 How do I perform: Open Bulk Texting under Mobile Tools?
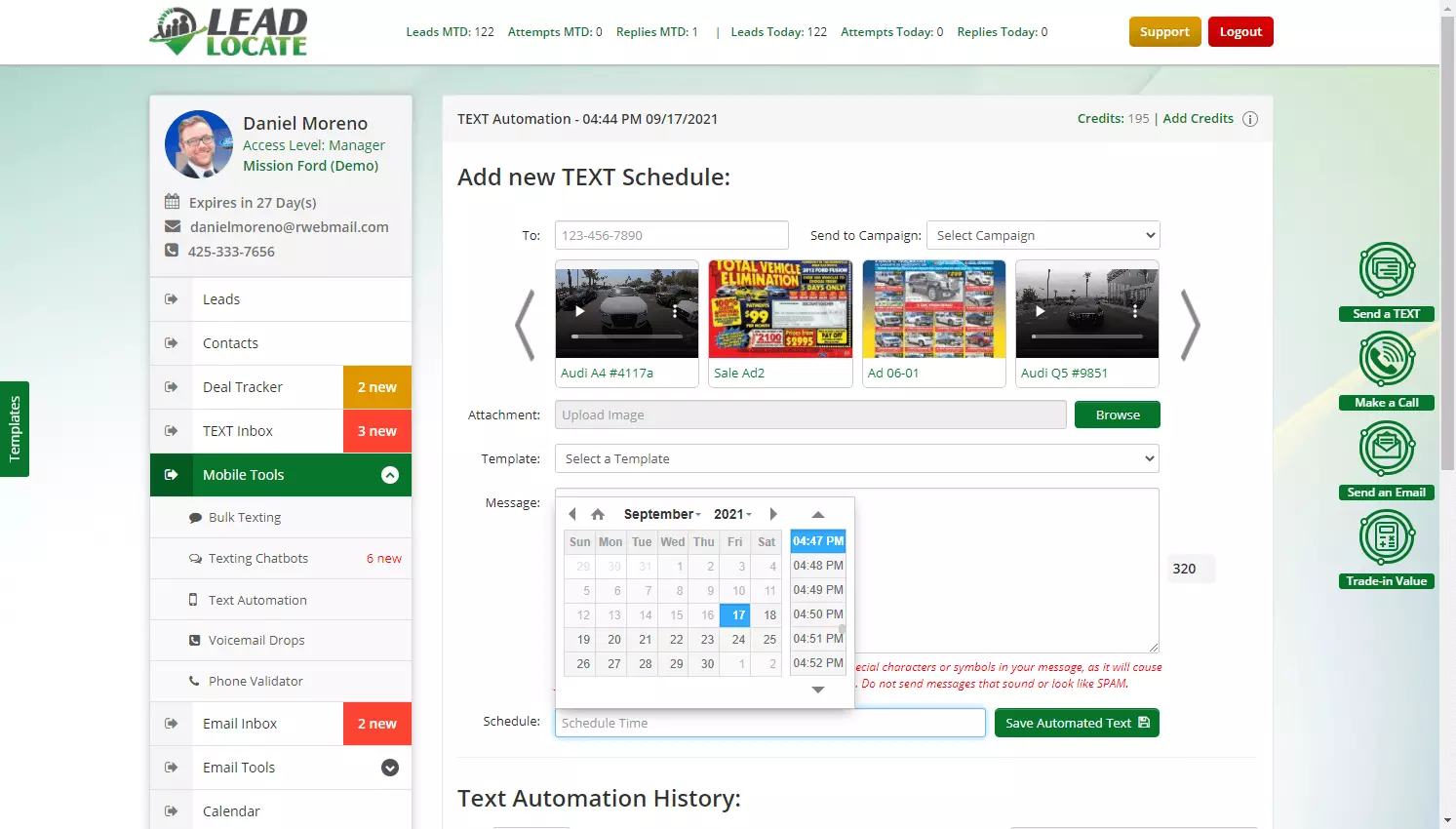click(281, 518)
